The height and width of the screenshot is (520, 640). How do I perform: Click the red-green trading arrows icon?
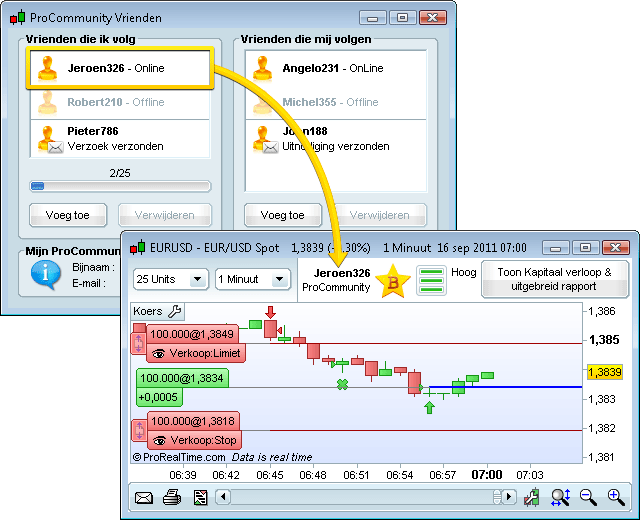point(532,497)
